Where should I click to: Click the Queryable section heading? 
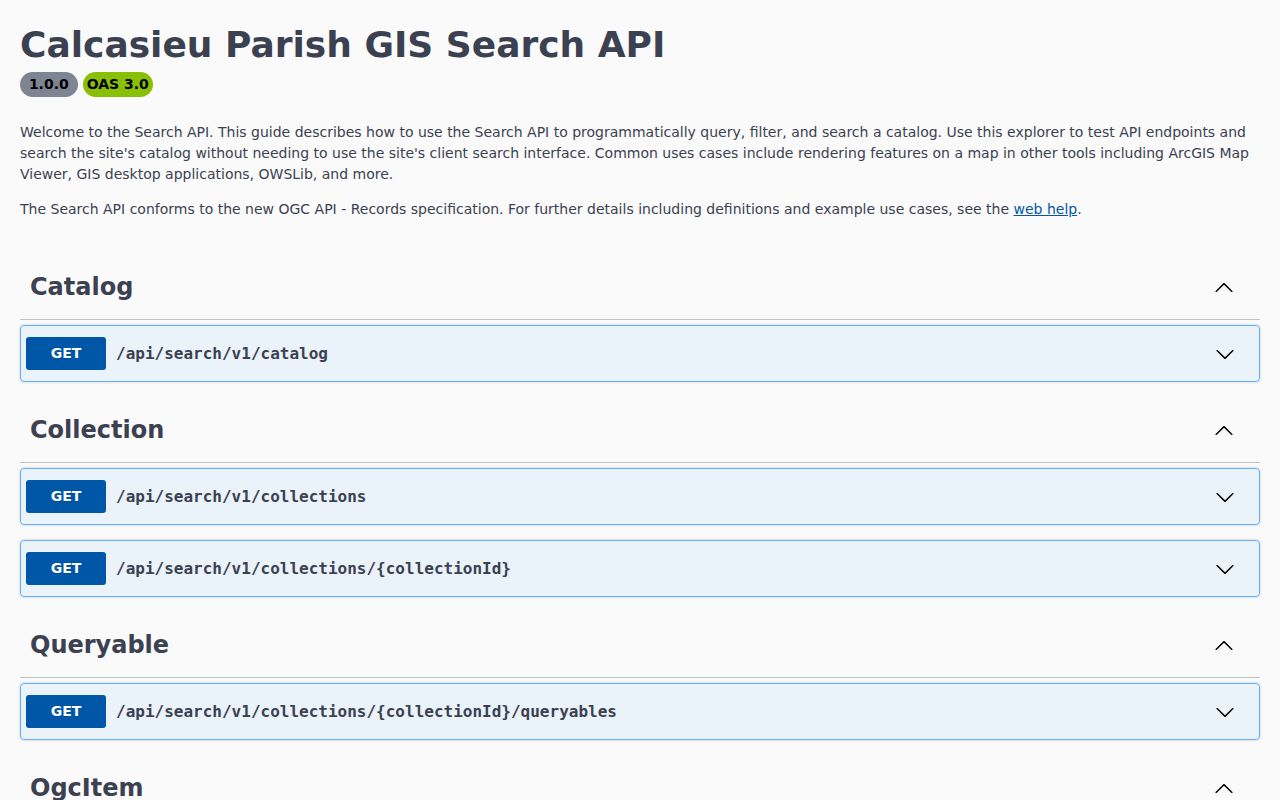pyautogui.click(x=99, y=645)
